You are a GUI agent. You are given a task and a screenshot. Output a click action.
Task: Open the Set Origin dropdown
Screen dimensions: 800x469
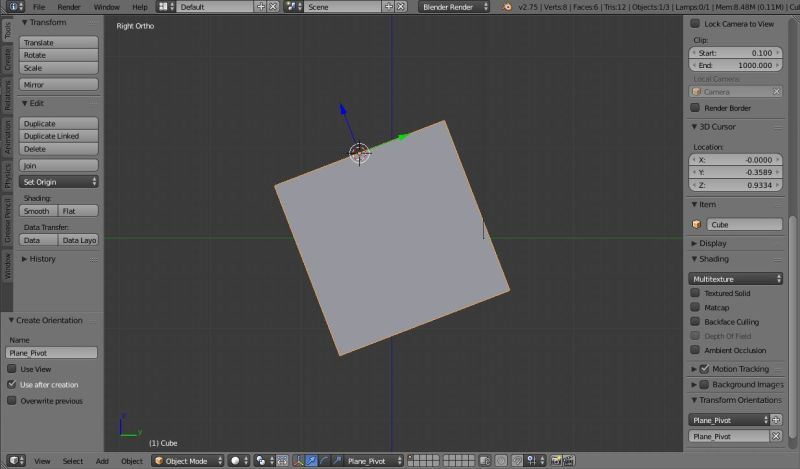(x=59, y=182)
